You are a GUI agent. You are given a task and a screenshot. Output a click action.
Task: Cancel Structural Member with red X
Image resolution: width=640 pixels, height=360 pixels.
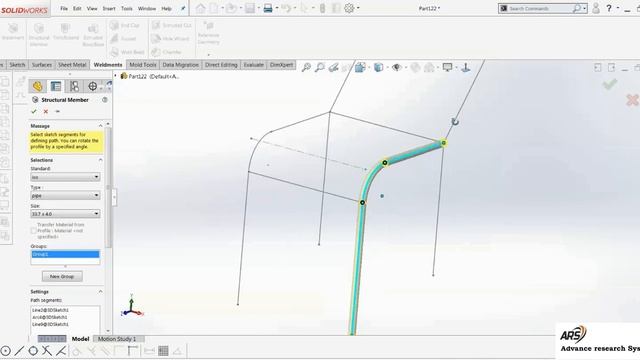[x=46, y=111]
